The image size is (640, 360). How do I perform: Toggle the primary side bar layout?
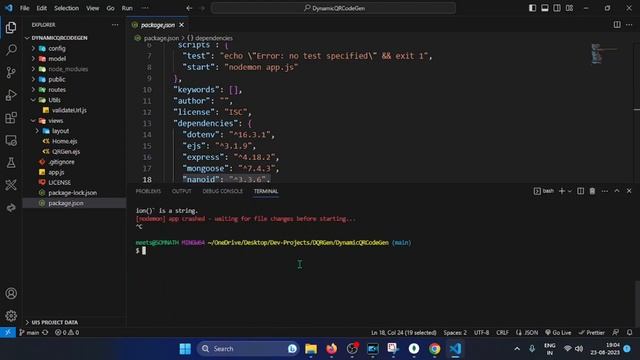point(532,8)
